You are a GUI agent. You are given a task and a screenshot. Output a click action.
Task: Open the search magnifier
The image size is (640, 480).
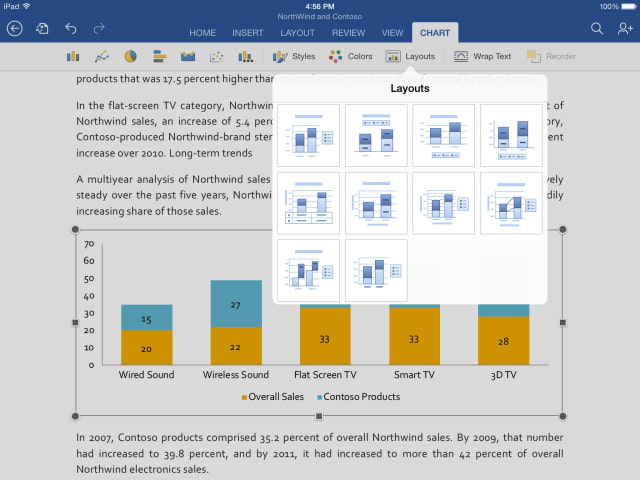click(597, 30)
